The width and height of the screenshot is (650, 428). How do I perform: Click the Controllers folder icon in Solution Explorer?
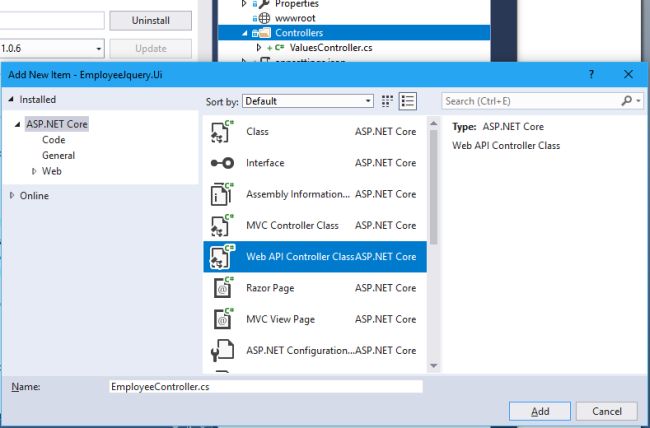(264, 33)
